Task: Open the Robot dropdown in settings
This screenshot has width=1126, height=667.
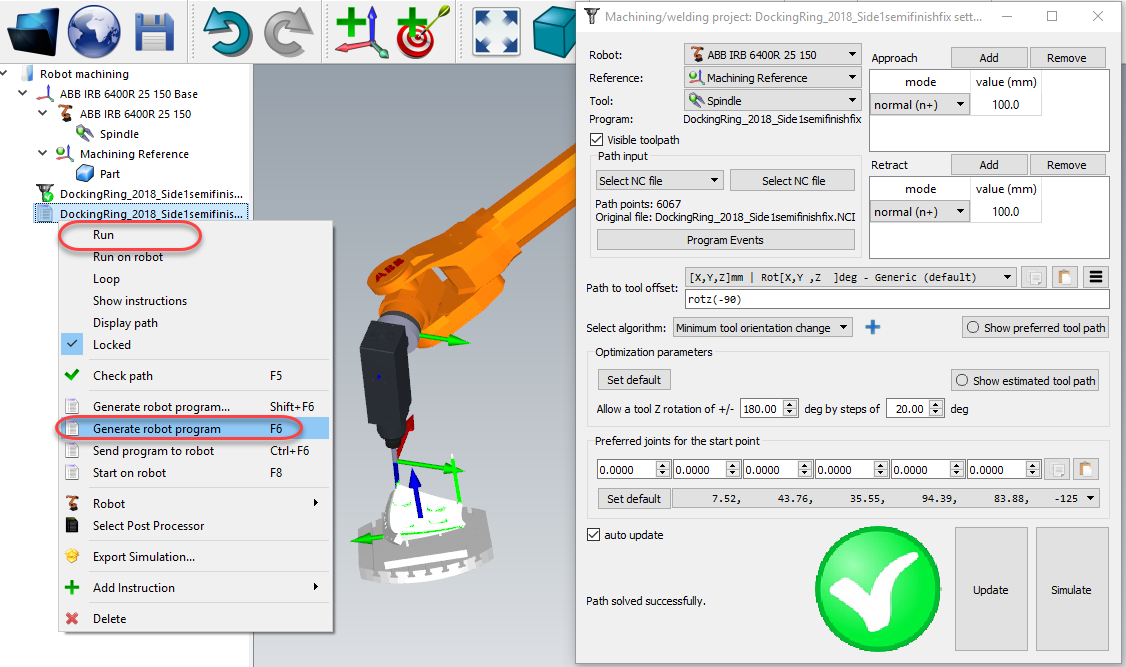Action: tap(773, 55)
